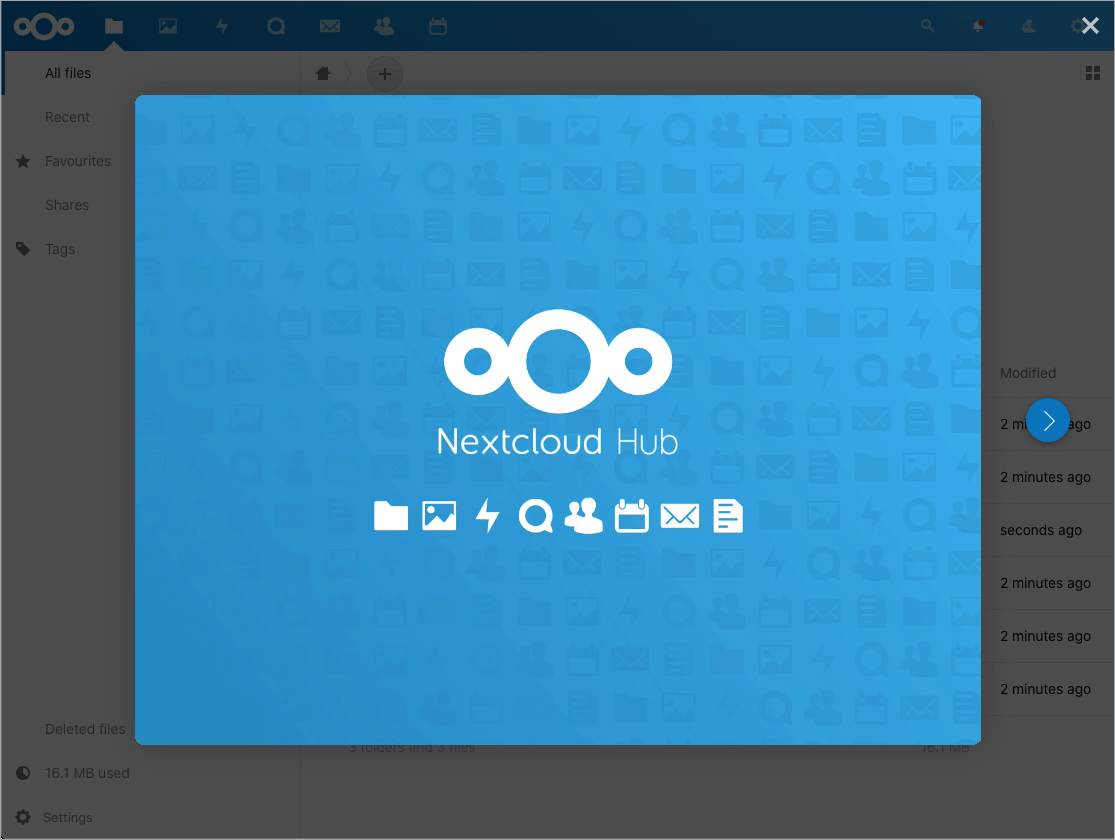Go to next slide with the arrow button

tap(1047, 420)
